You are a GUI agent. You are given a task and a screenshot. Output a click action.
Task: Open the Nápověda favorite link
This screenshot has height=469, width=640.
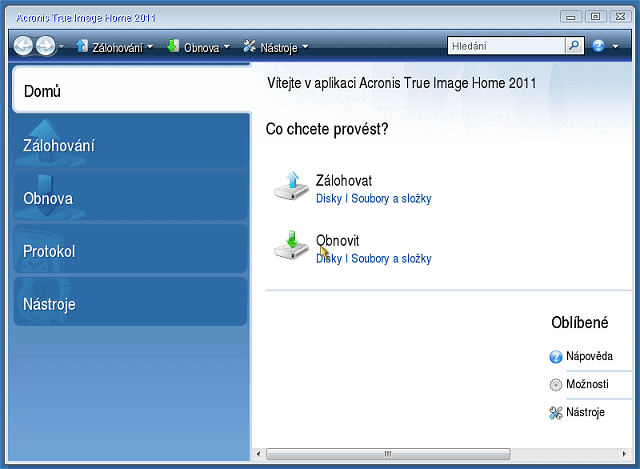(x=589, y=356)
